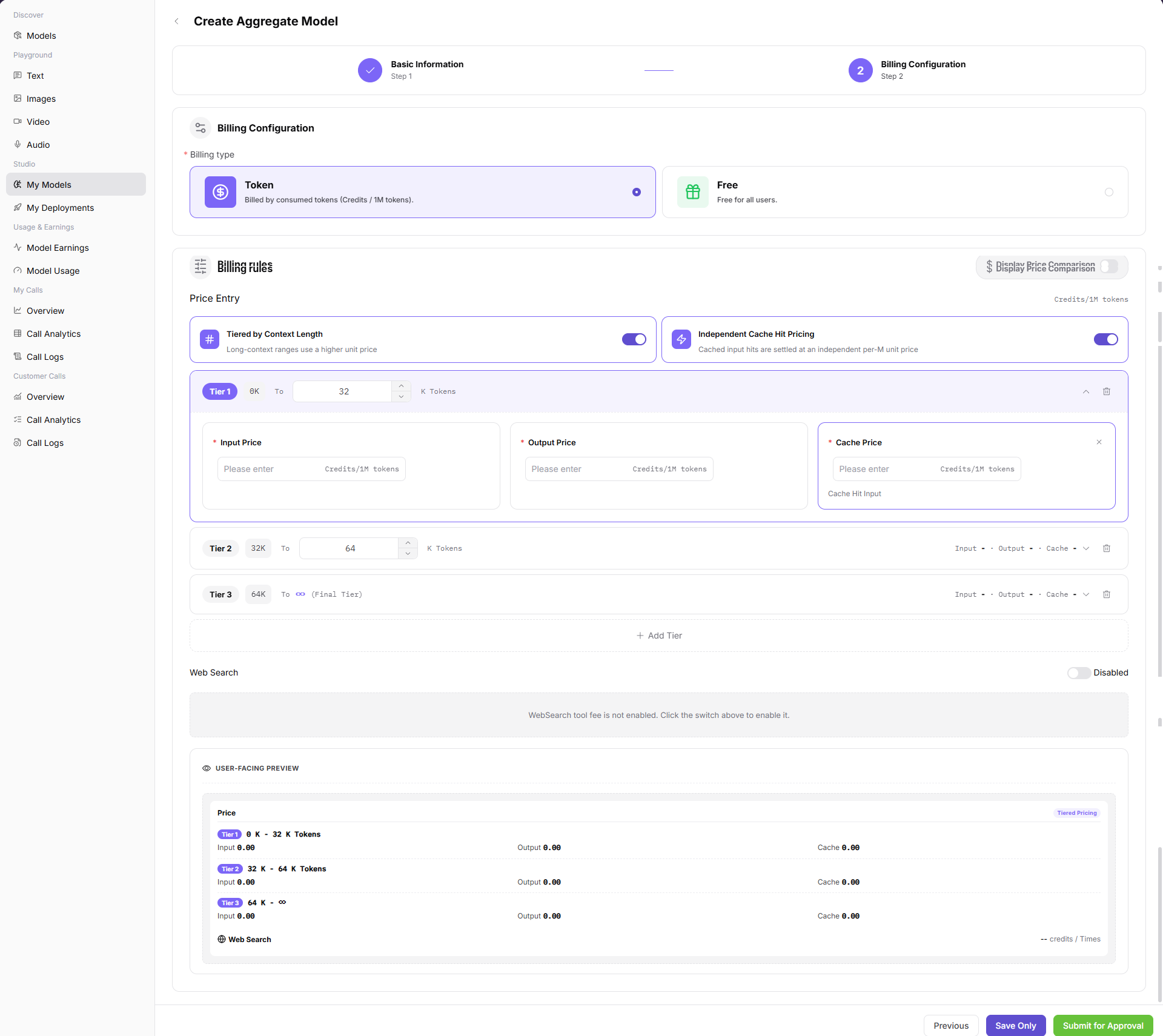Decrease Tier 1 upper limit with down arrow
This screenshot has width=1163, height=1036.
click(x=401, y=397)
